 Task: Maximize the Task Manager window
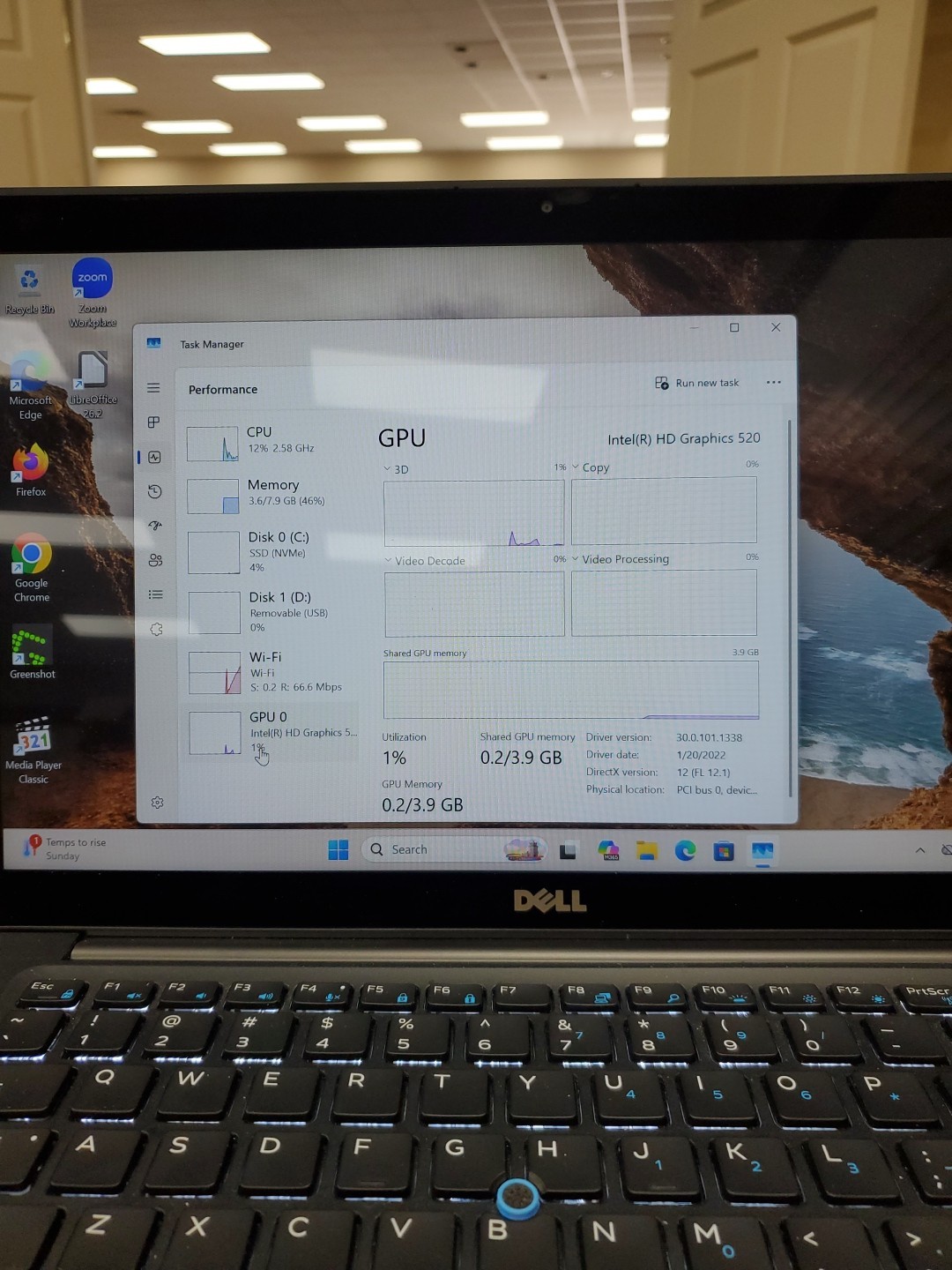coord(734,327)
